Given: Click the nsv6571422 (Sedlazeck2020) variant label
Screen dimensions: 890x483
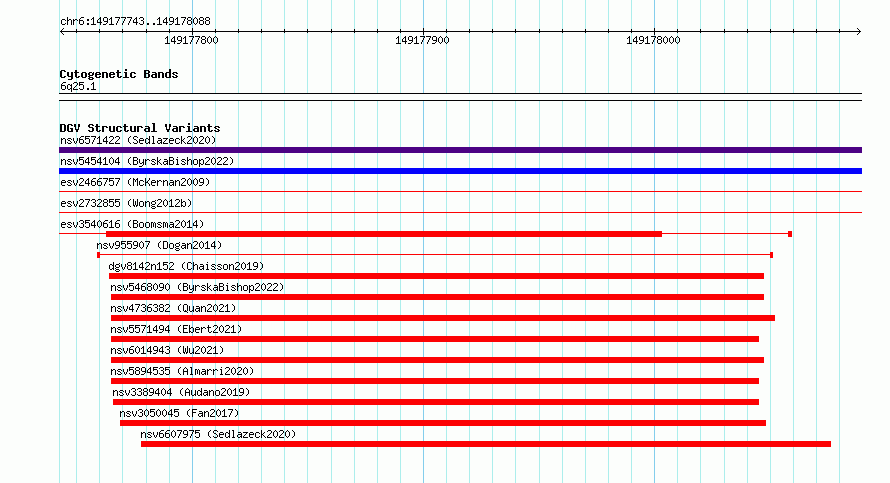Looking at the screenshot, I should click(138, 140).
